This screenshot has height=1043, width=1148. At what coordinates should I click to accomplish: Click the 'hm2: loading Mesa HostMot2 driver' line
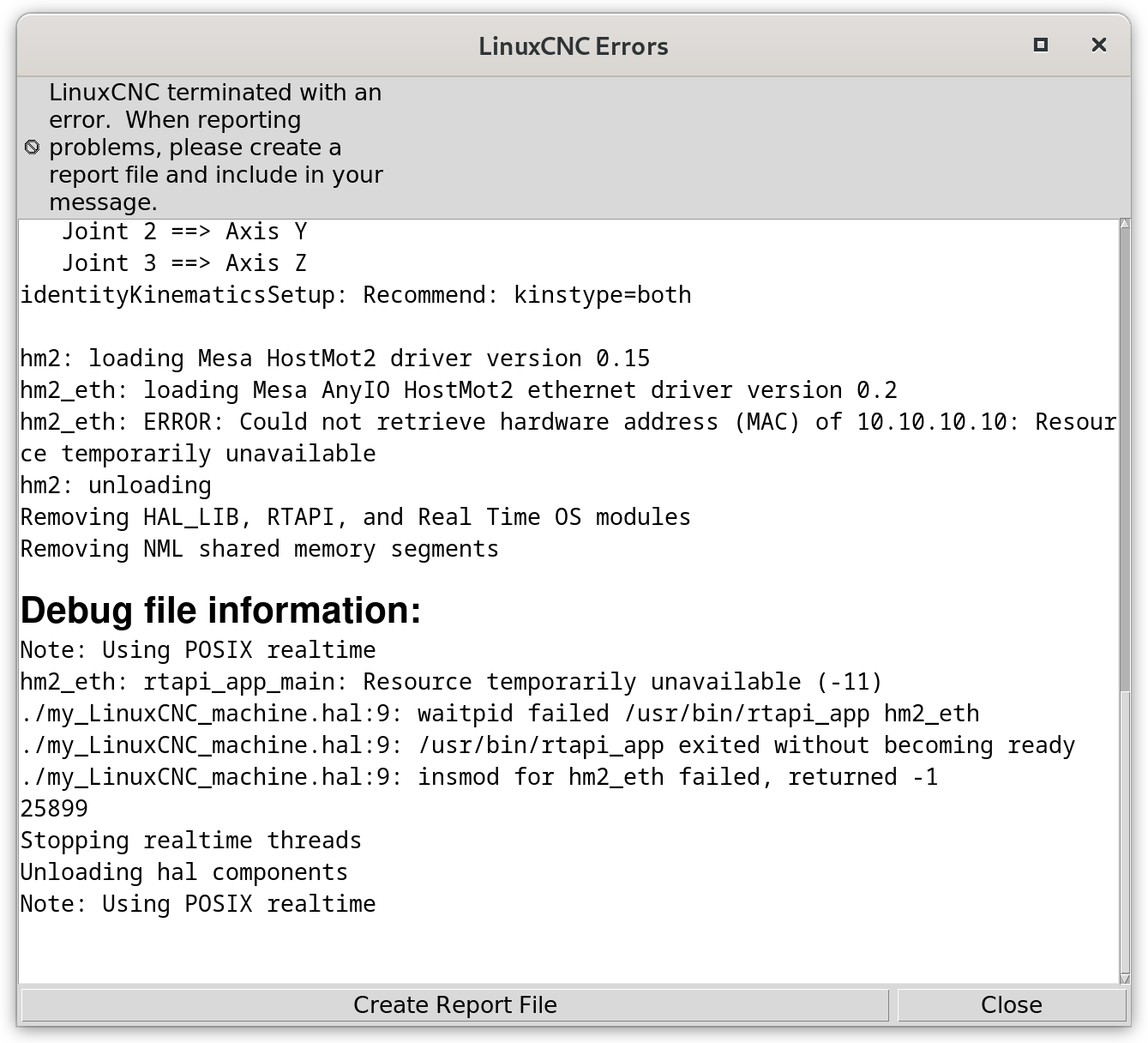335,359
